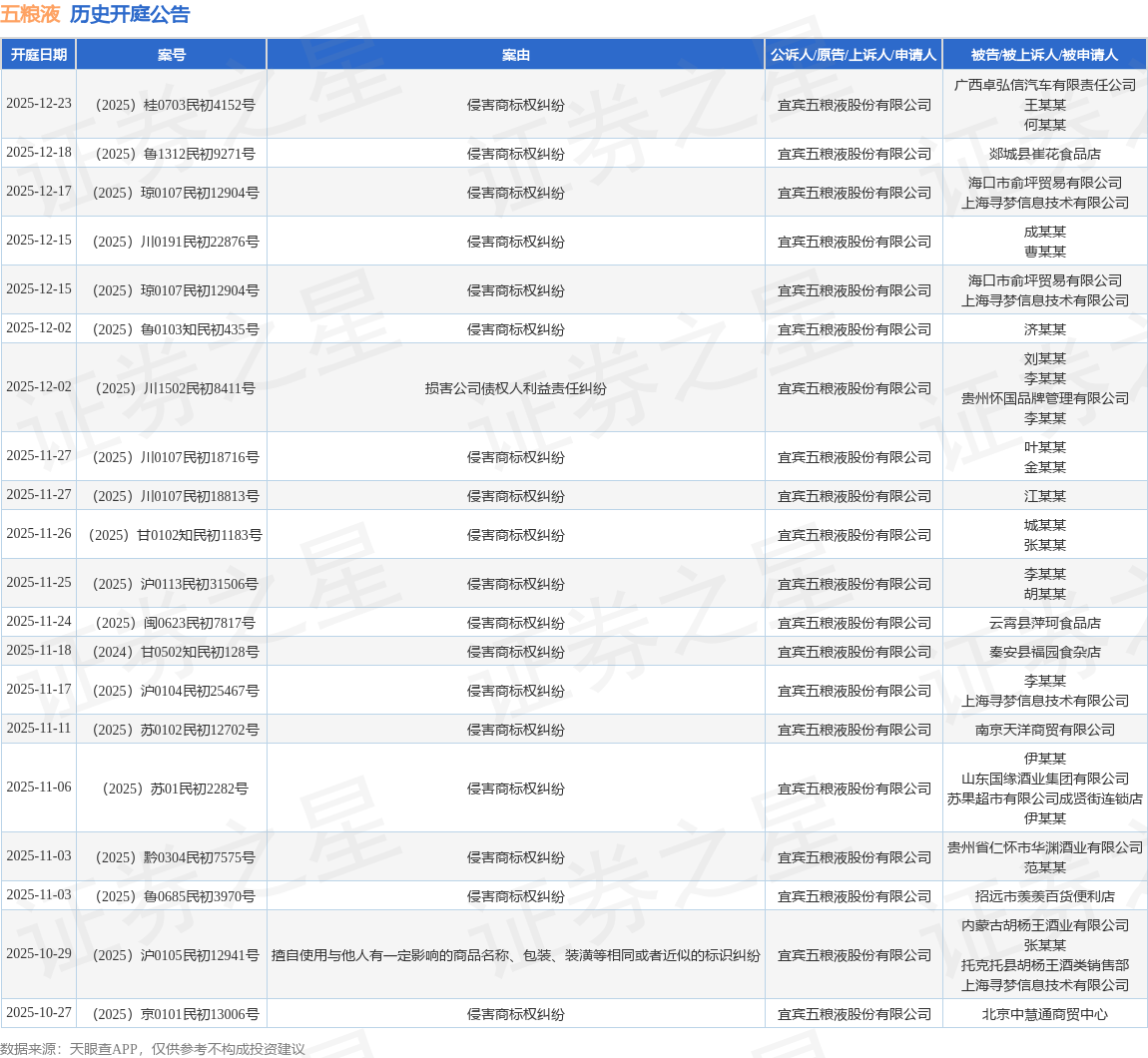1148x1058 pixels.
Task: Select case number (2025)桂0703民初4152号
Action: (172, 105)
